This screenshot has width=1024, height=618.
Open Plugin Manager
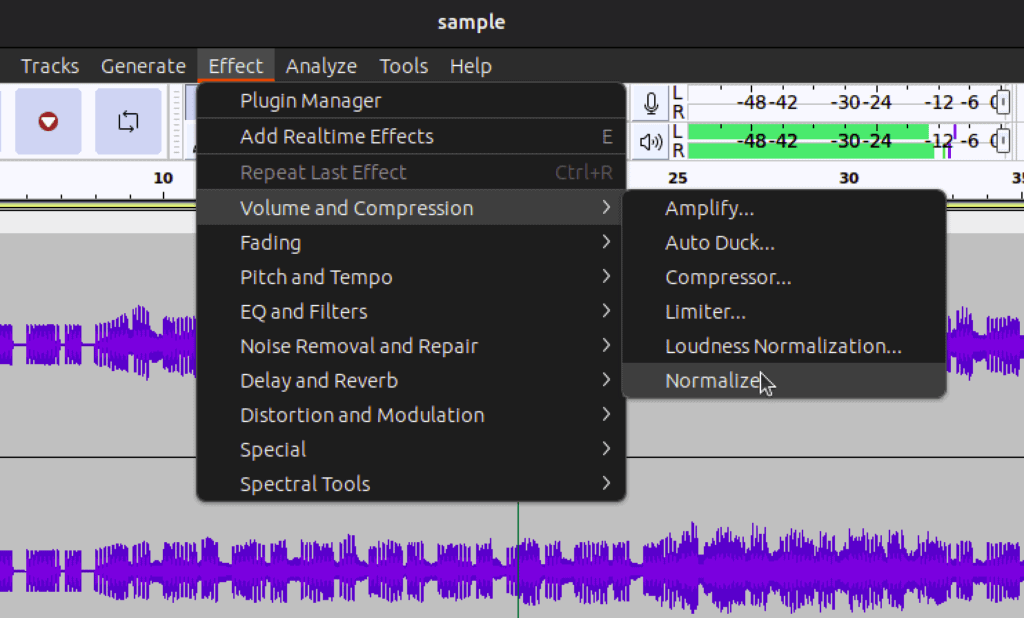(411, 101)
